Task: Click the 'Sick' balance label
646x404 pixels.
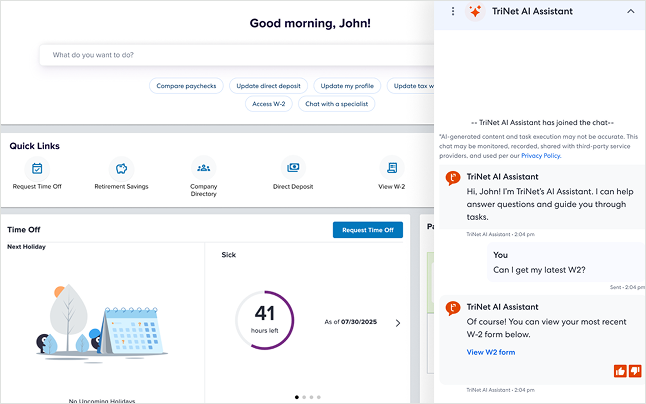Action: (x=229, y=255)
